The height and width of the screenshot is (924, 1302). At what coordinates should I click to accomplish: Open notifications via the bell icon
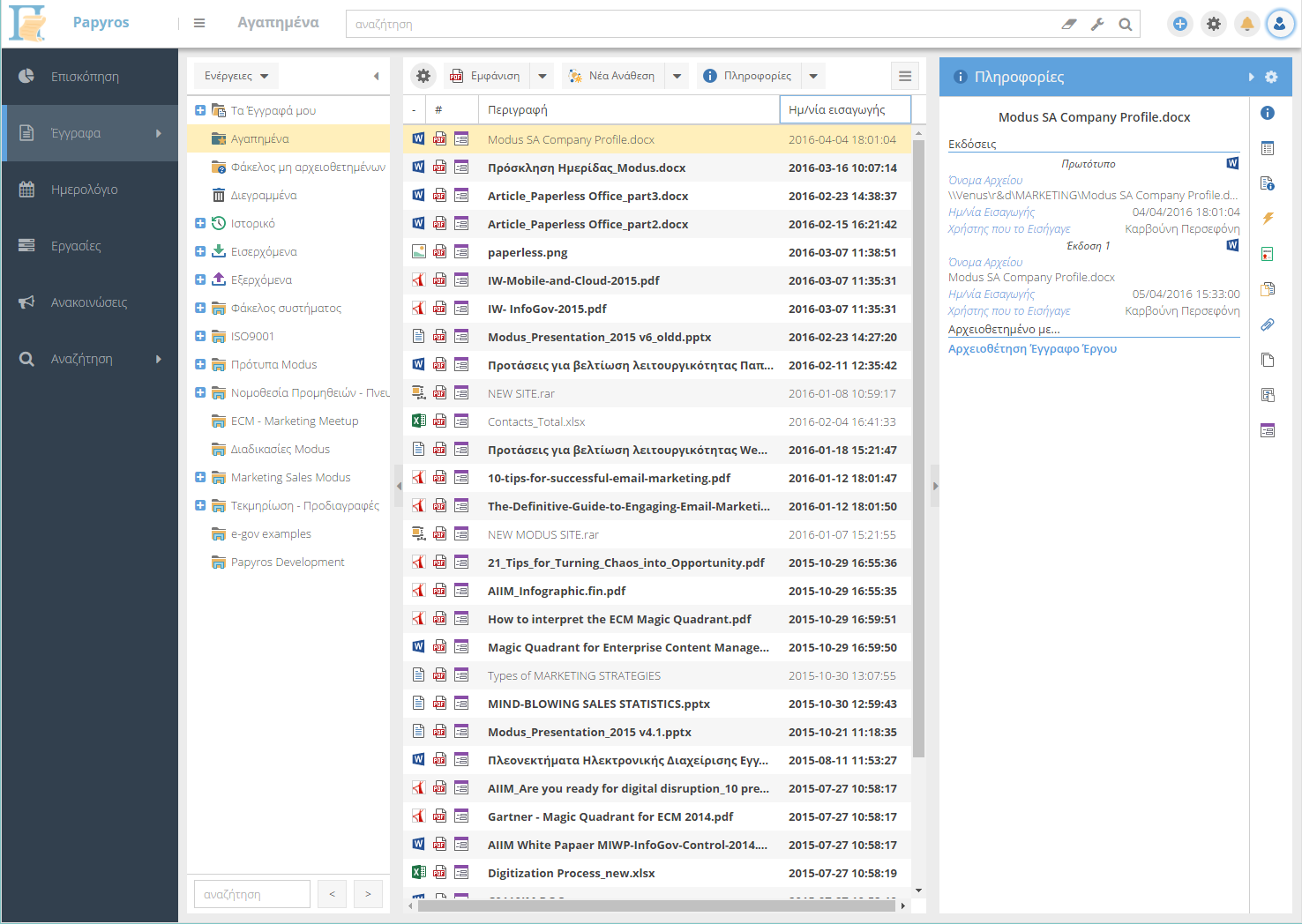(1246, 24)
